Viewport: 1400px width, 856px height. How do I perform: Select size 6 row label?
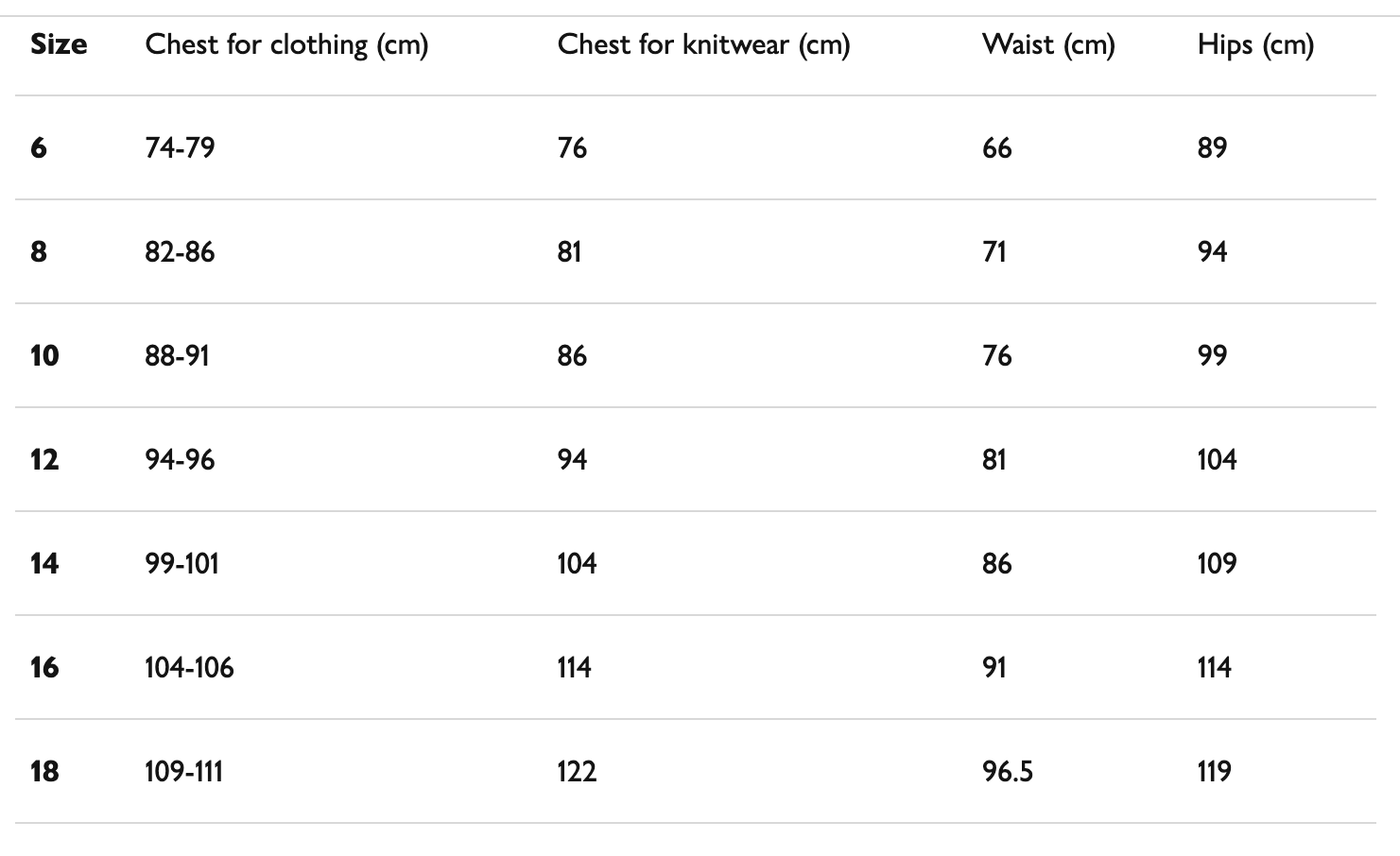[38, 147]
